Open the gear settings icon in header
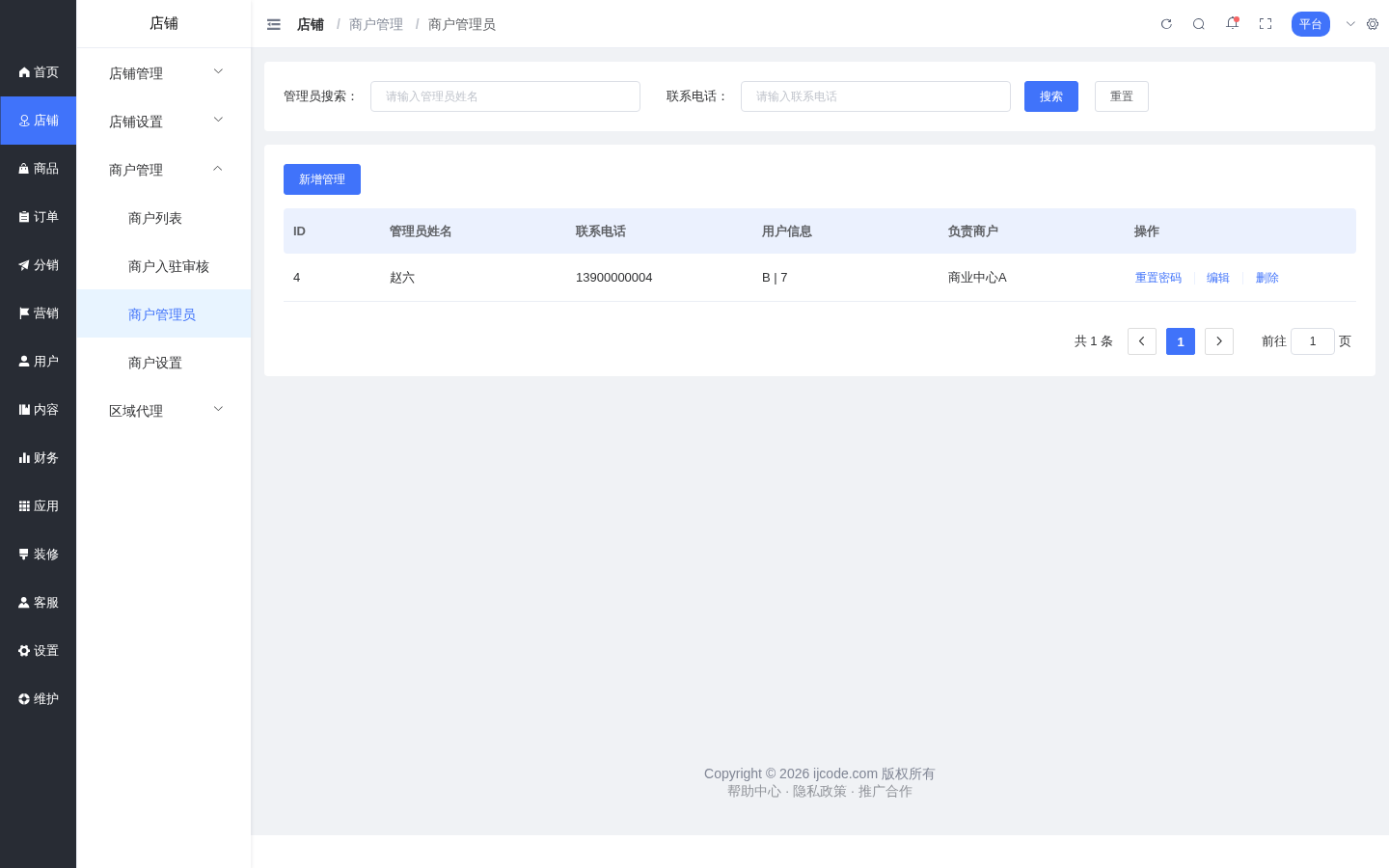The height and width of the screenshot is (868, 1389). click(1373, 24)
